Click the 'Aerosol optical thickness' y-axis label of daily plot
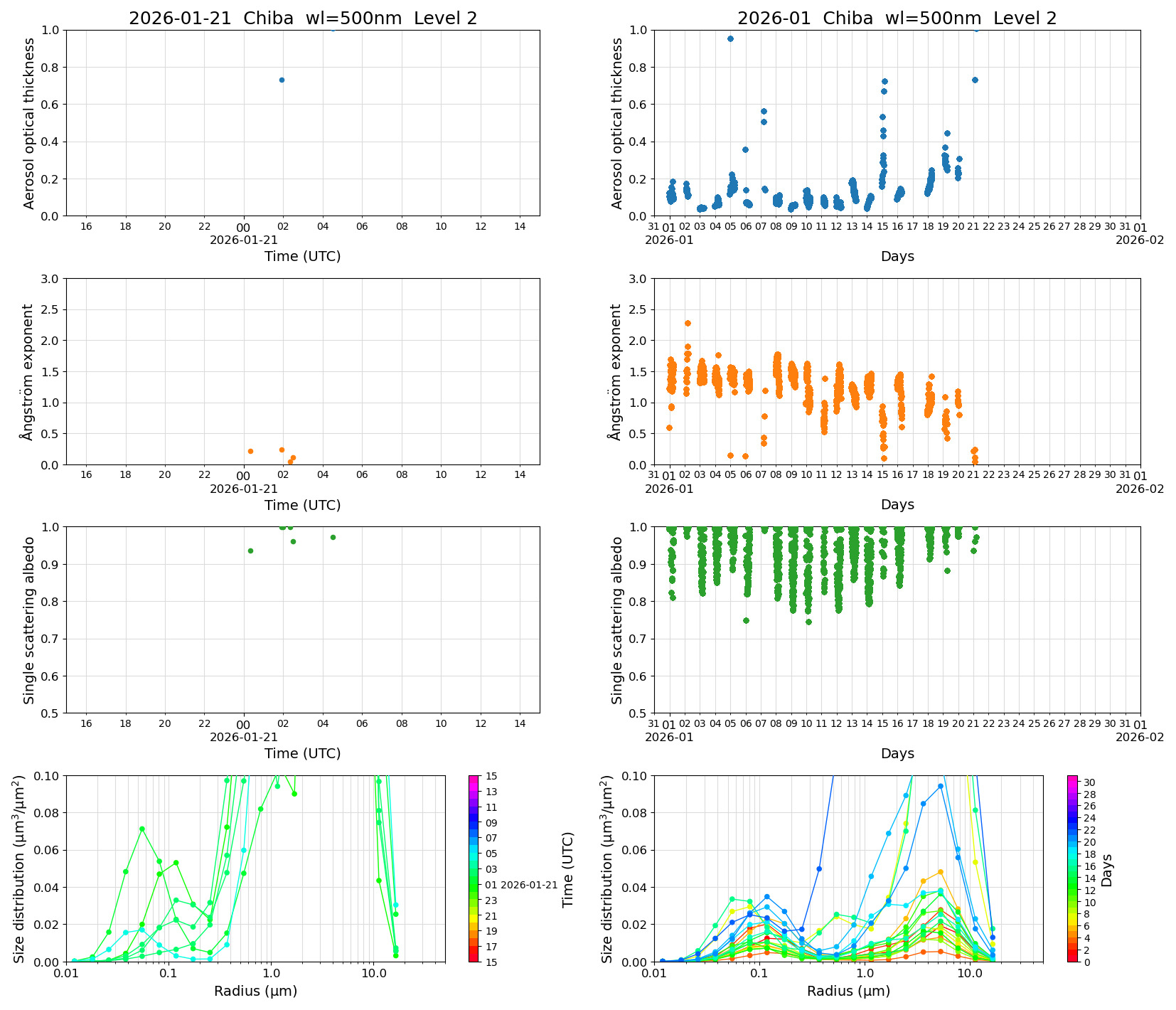The image size is (1176, 1010). pyautogui.click(x=29, y=123)
